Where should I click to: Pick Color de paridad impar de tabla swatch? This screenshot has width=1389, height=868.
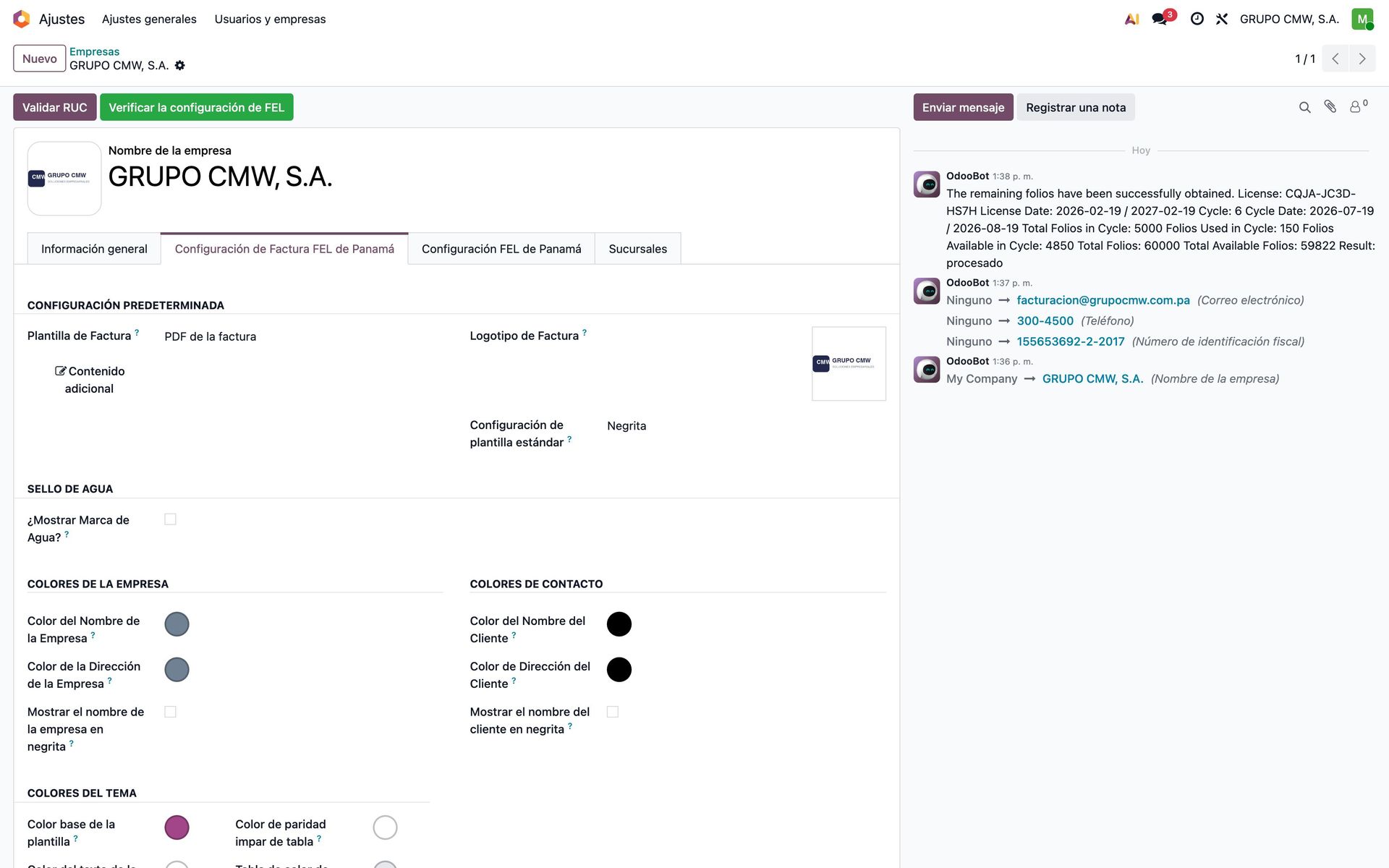[x=385, y=827]
